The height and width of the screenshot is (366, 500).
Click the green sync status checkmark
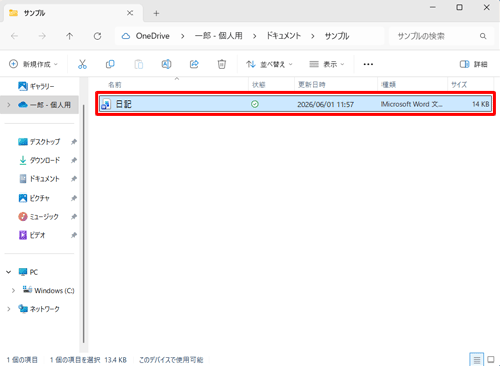[255, 104]
